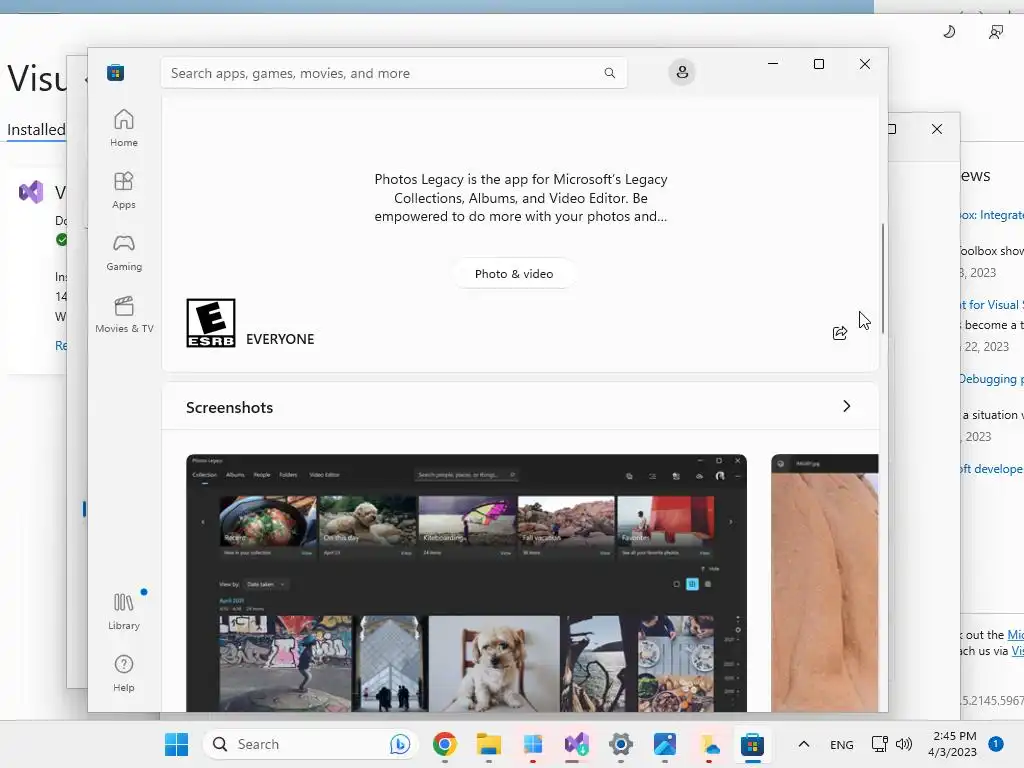Switch to Installed tab in Visual Studio Installer
1024x768 pixels.
[x=36, y=129]
